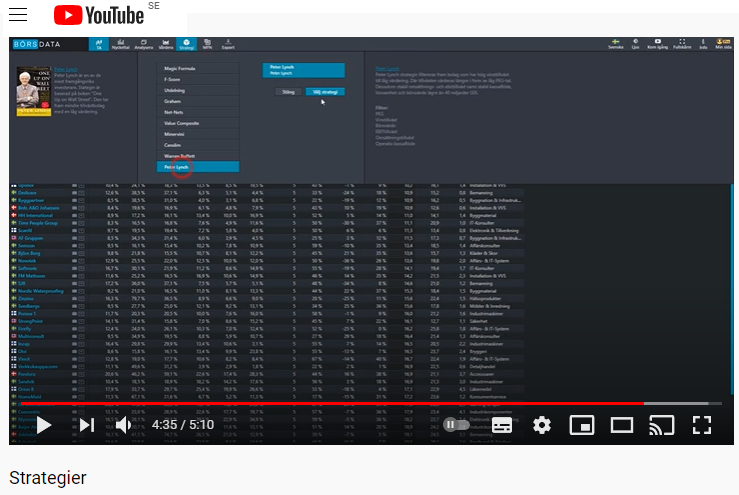
Task: Select the Value Composite strategy
Action: [x=198, y=123]
